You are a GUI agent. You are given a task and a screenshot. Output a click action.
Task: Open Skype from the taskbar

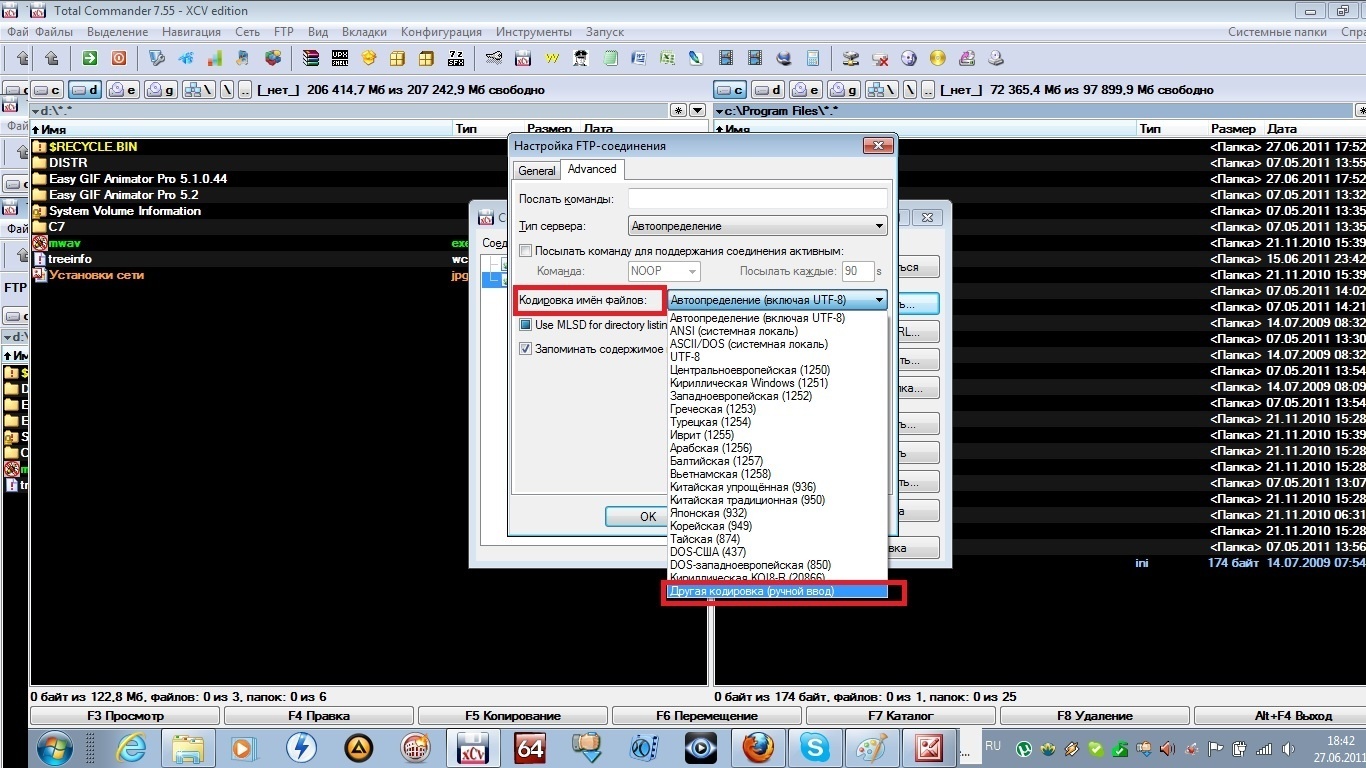coord(815,748)
